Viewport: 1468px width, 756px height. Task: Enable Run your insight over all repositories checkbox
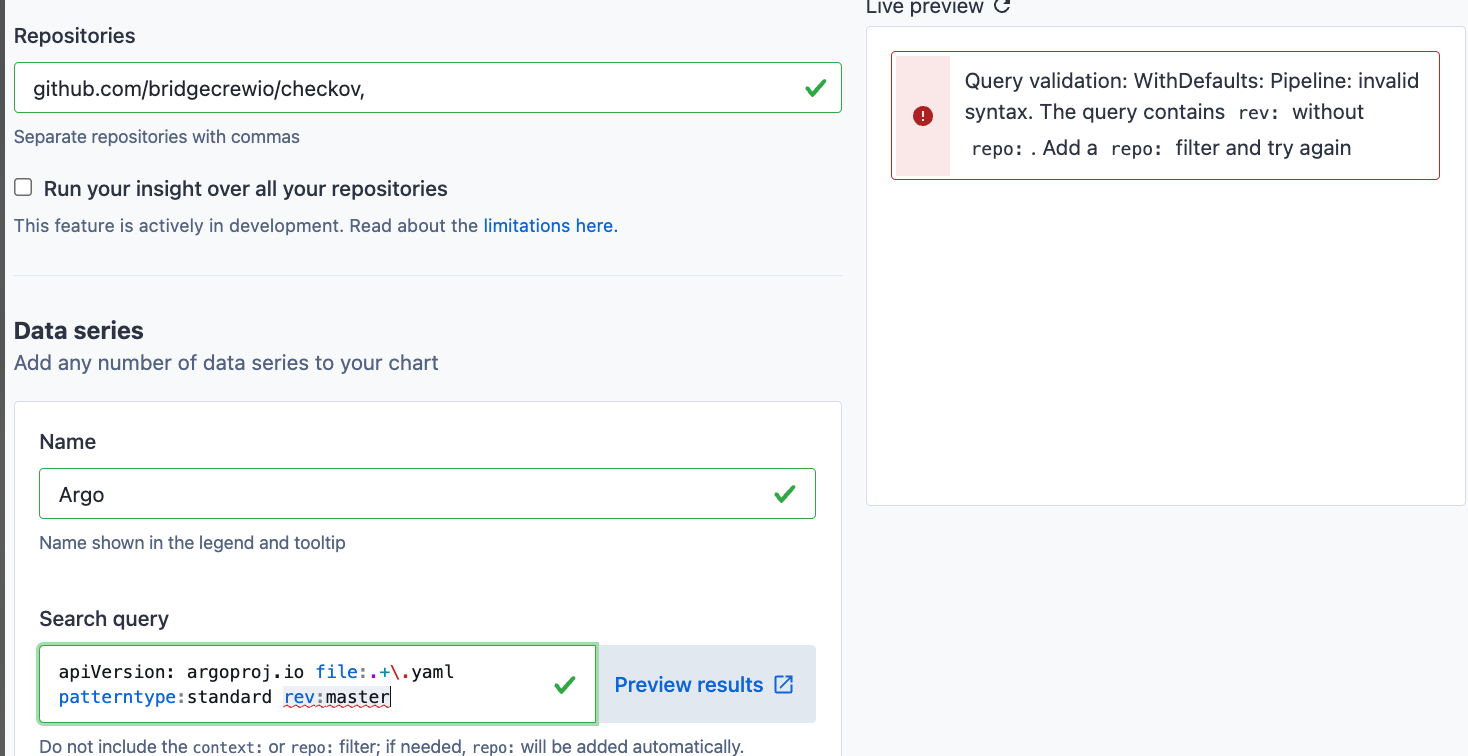tap(23, 188)
